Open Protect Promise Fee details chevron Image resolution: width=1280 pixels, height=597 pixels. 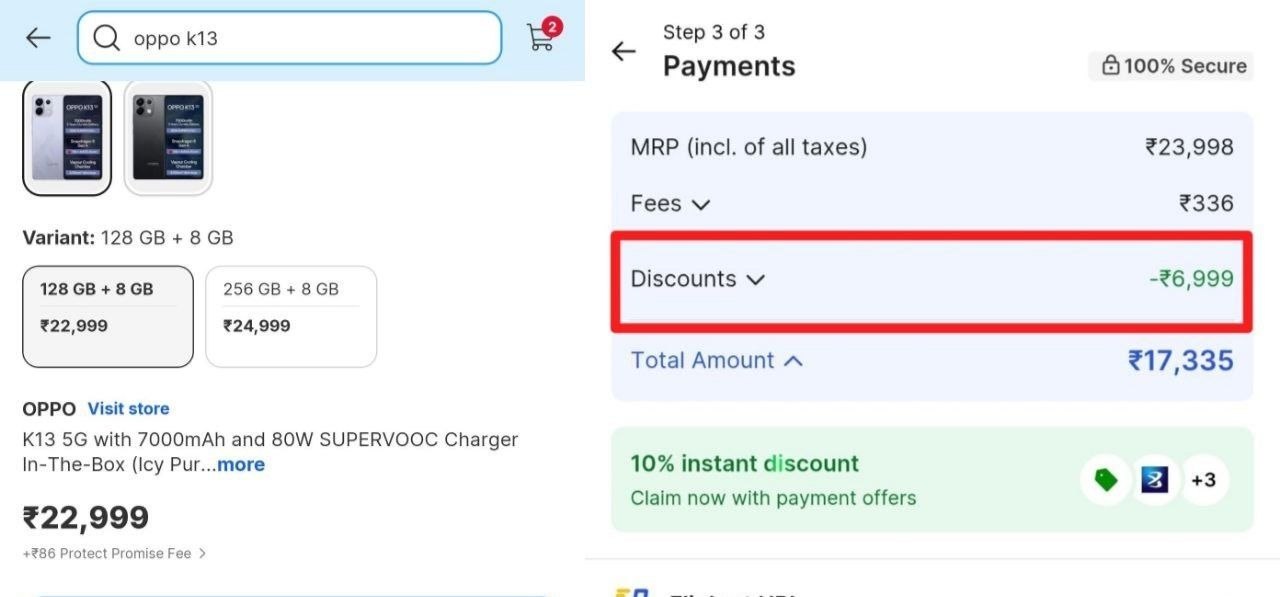click(203, 553)
